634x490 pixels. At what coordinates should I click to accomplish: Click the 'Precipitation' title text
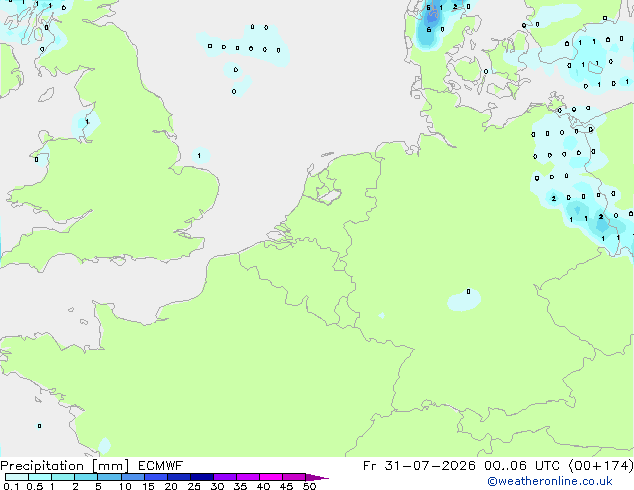coord(42,466)
